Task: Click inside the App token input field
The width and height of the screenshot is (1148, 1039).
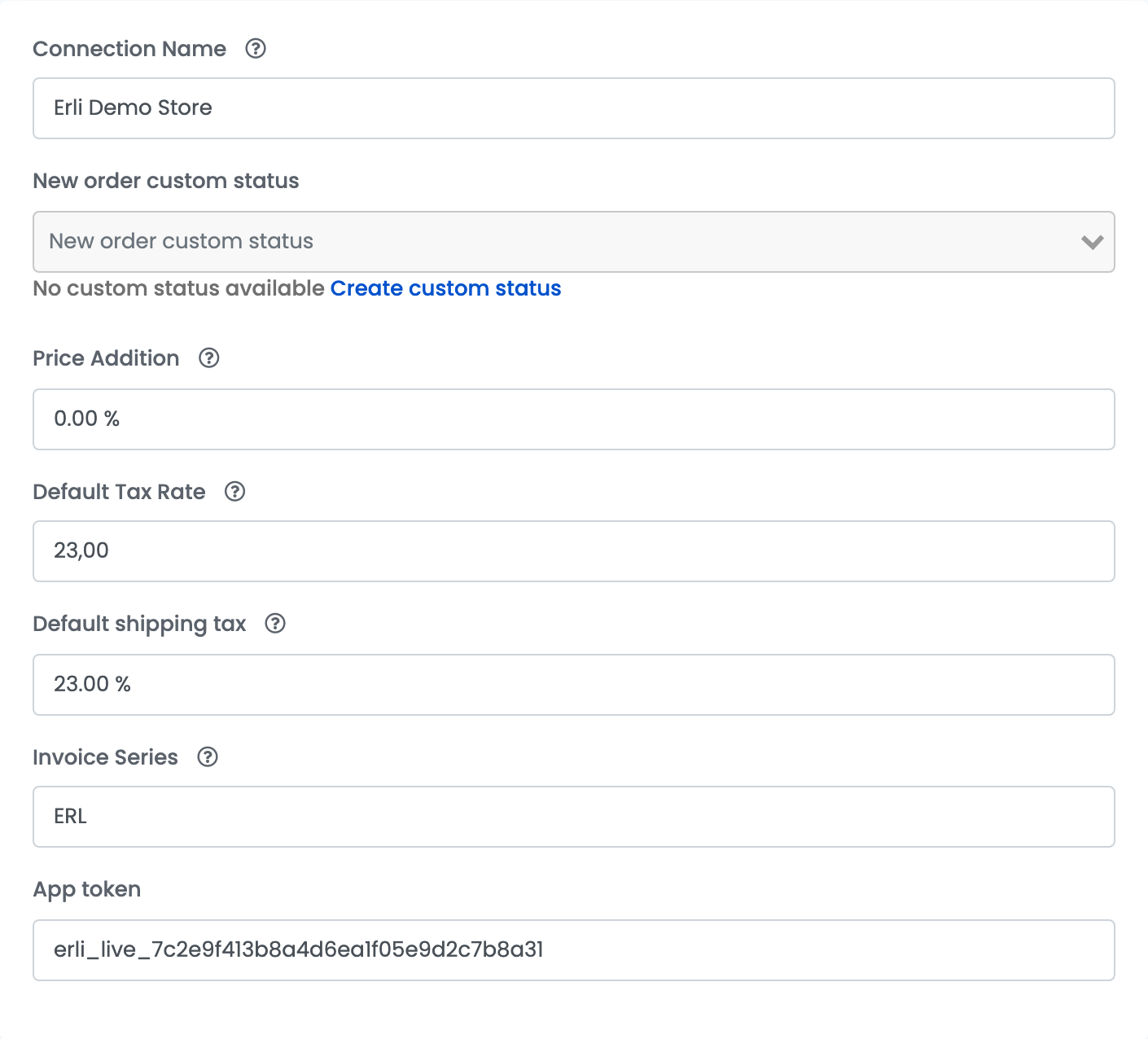Action: (573, 950)
